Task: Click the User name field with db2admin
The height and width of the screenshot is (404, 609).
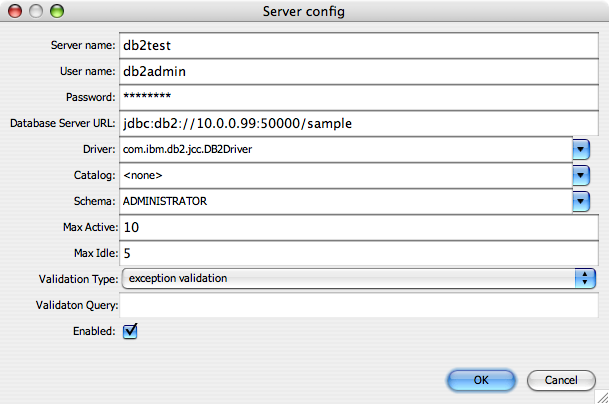Action: (x=358, y=71)
